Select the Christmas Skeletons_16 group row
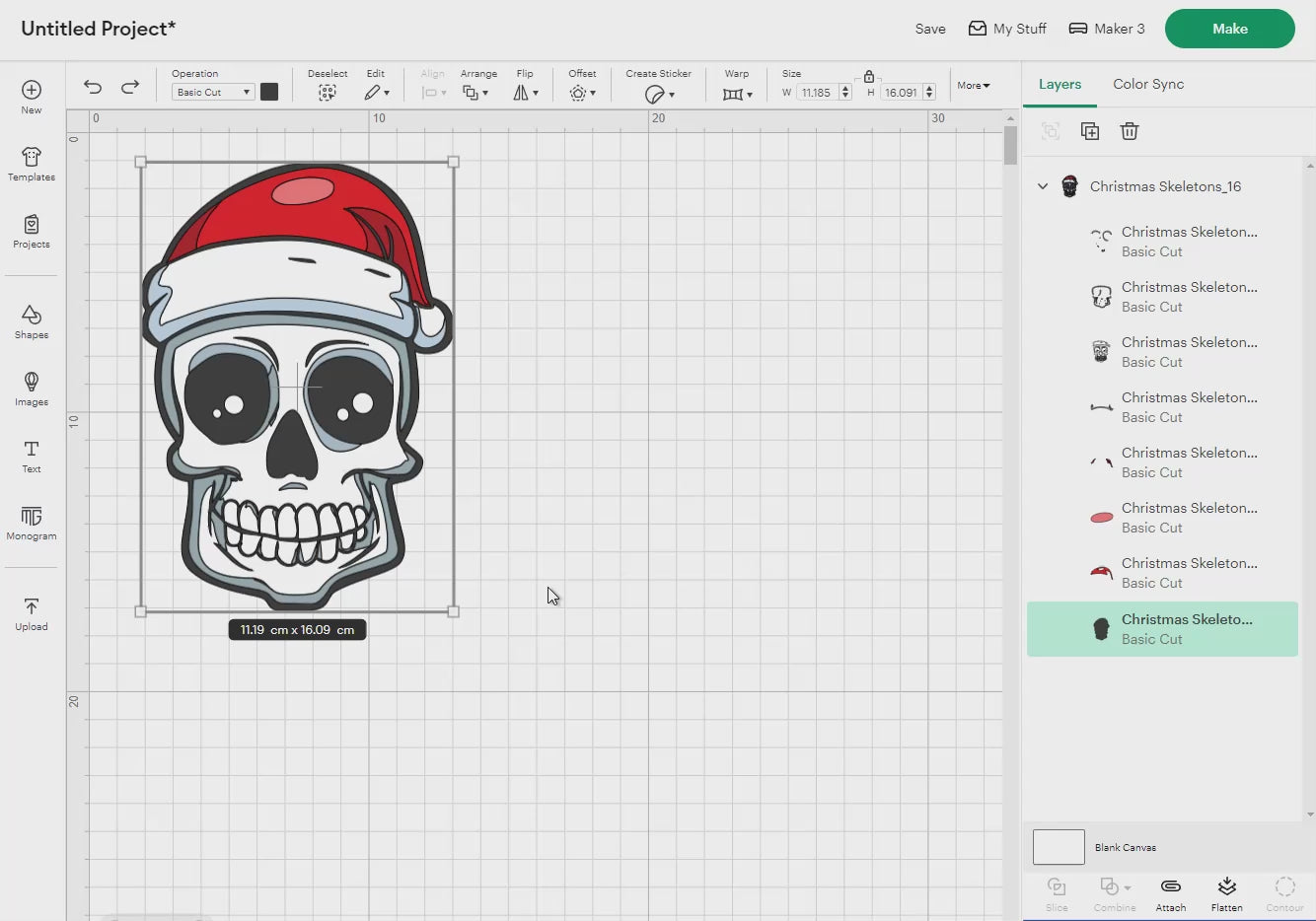 tap(1162, 186)
